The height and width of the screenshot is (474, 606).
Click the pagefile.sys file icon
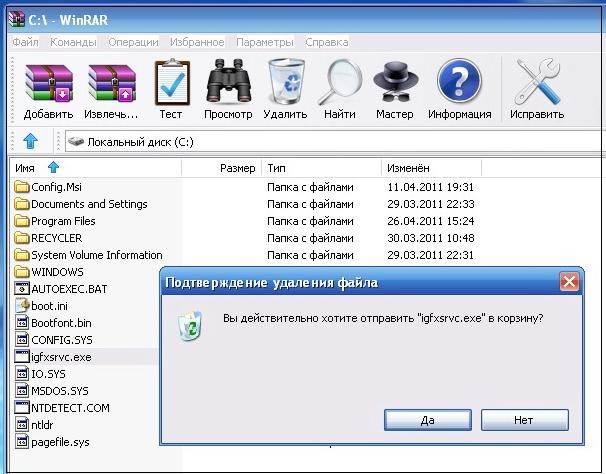click(22, 442)
